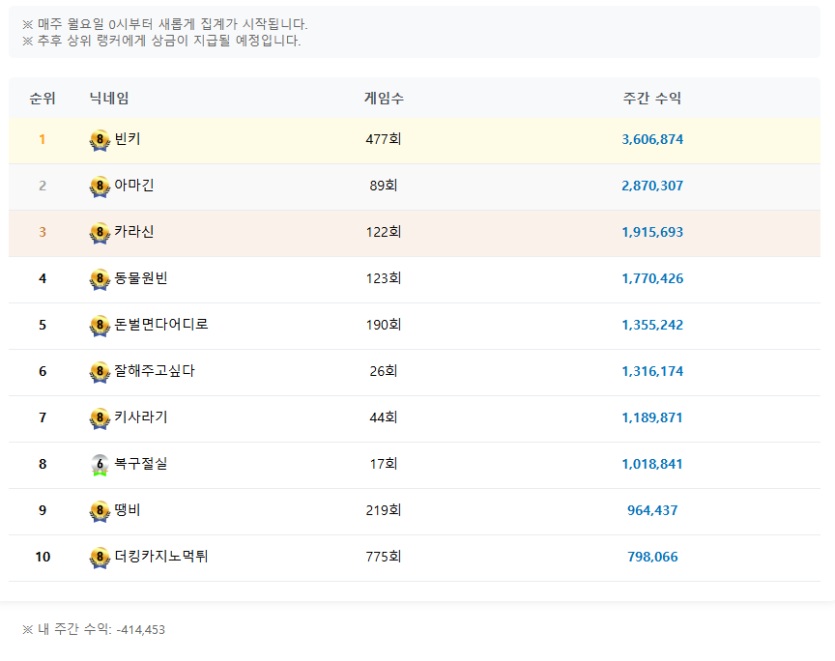Viewport: 835px width, 661px height.
Task: Click the game count 219회
Action: [x=383, y=510]
